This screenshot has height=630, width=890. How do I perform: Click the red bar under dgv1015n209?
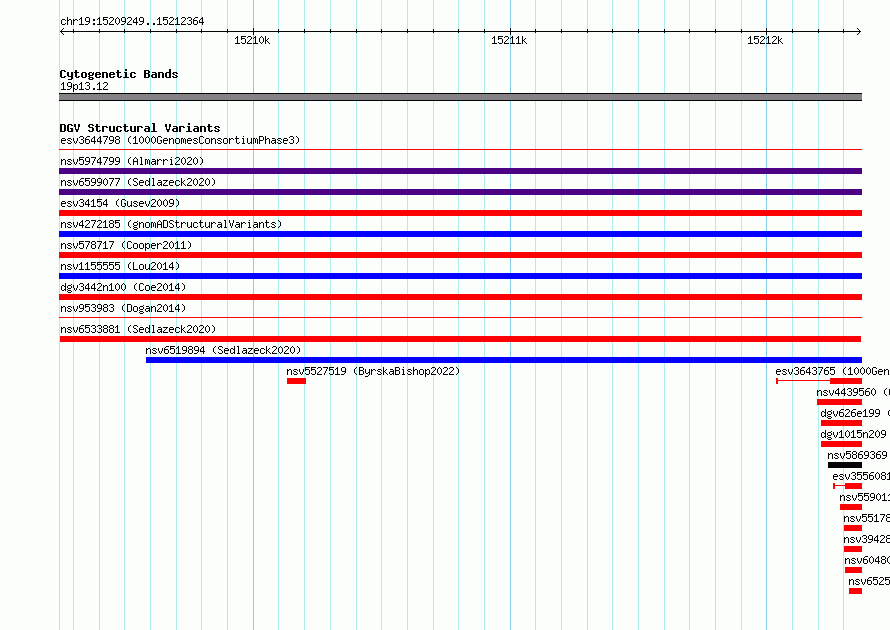click(841, 444)
